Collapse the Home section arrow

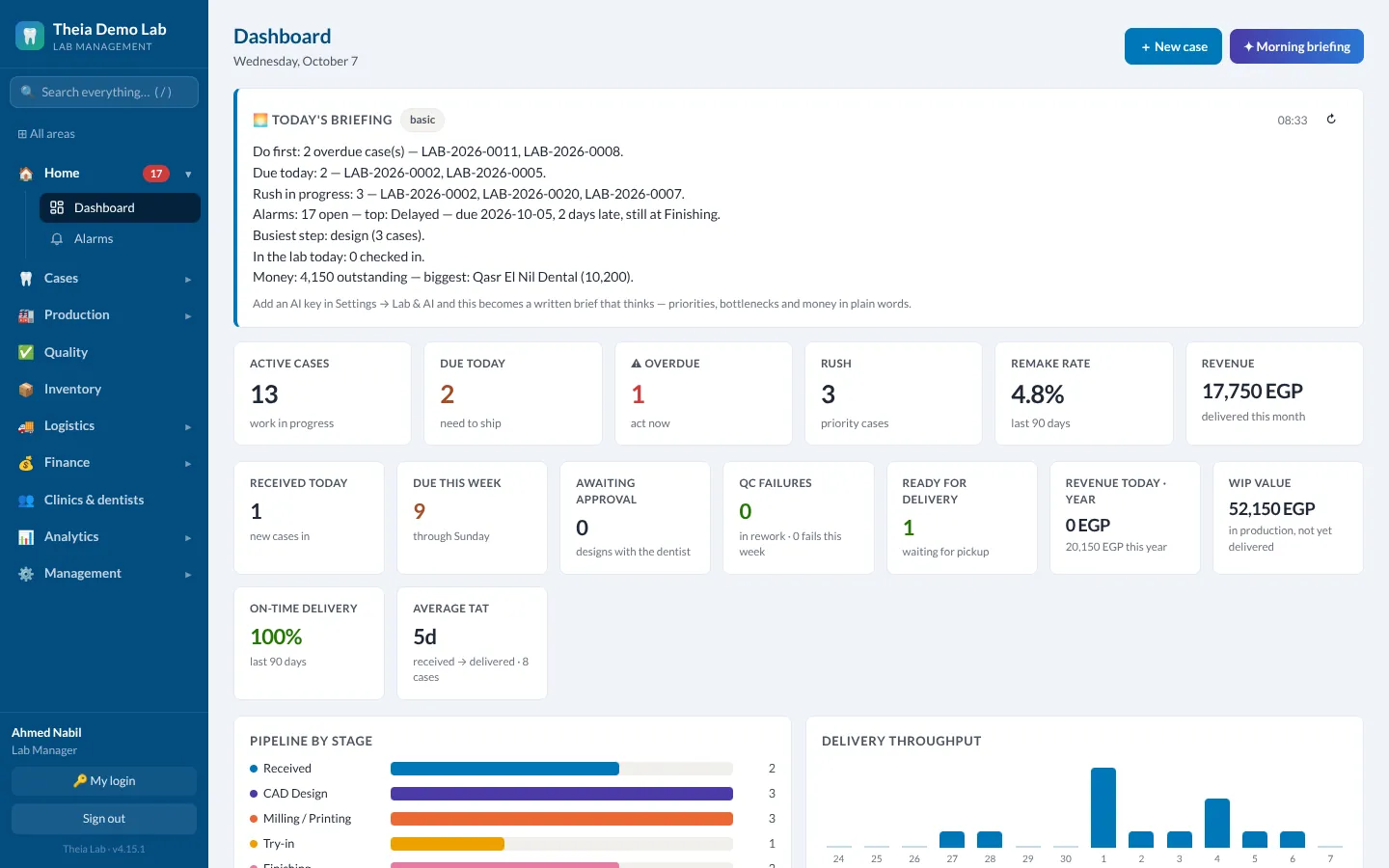188,175
